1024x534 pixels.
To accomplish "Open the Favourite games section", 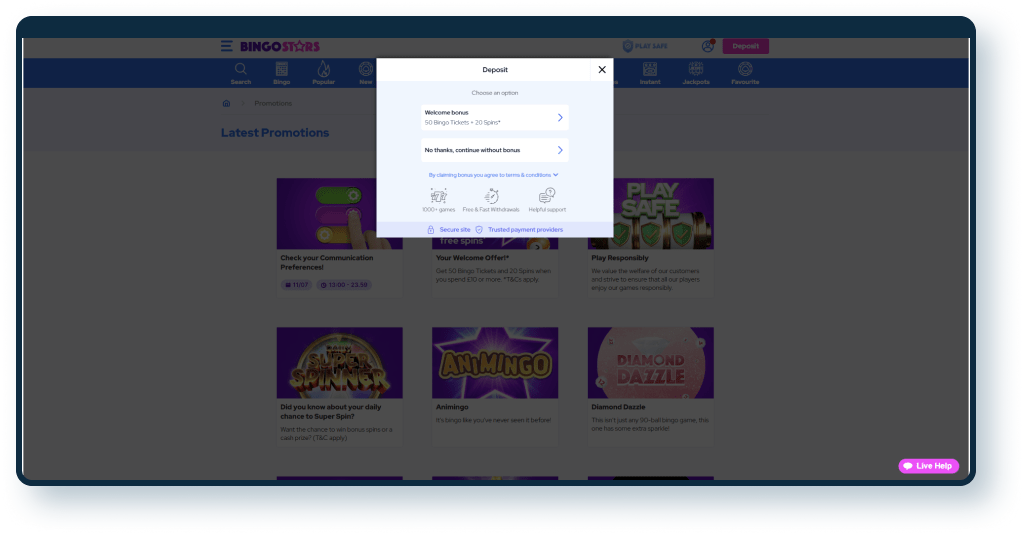I will 744,72.
